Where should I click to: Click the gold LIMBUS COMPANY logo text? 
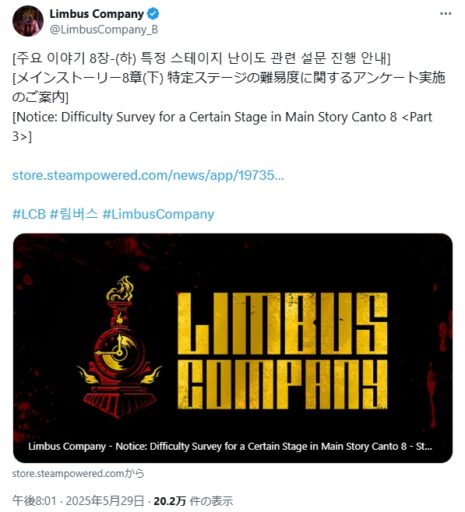[x=282, y=351]
